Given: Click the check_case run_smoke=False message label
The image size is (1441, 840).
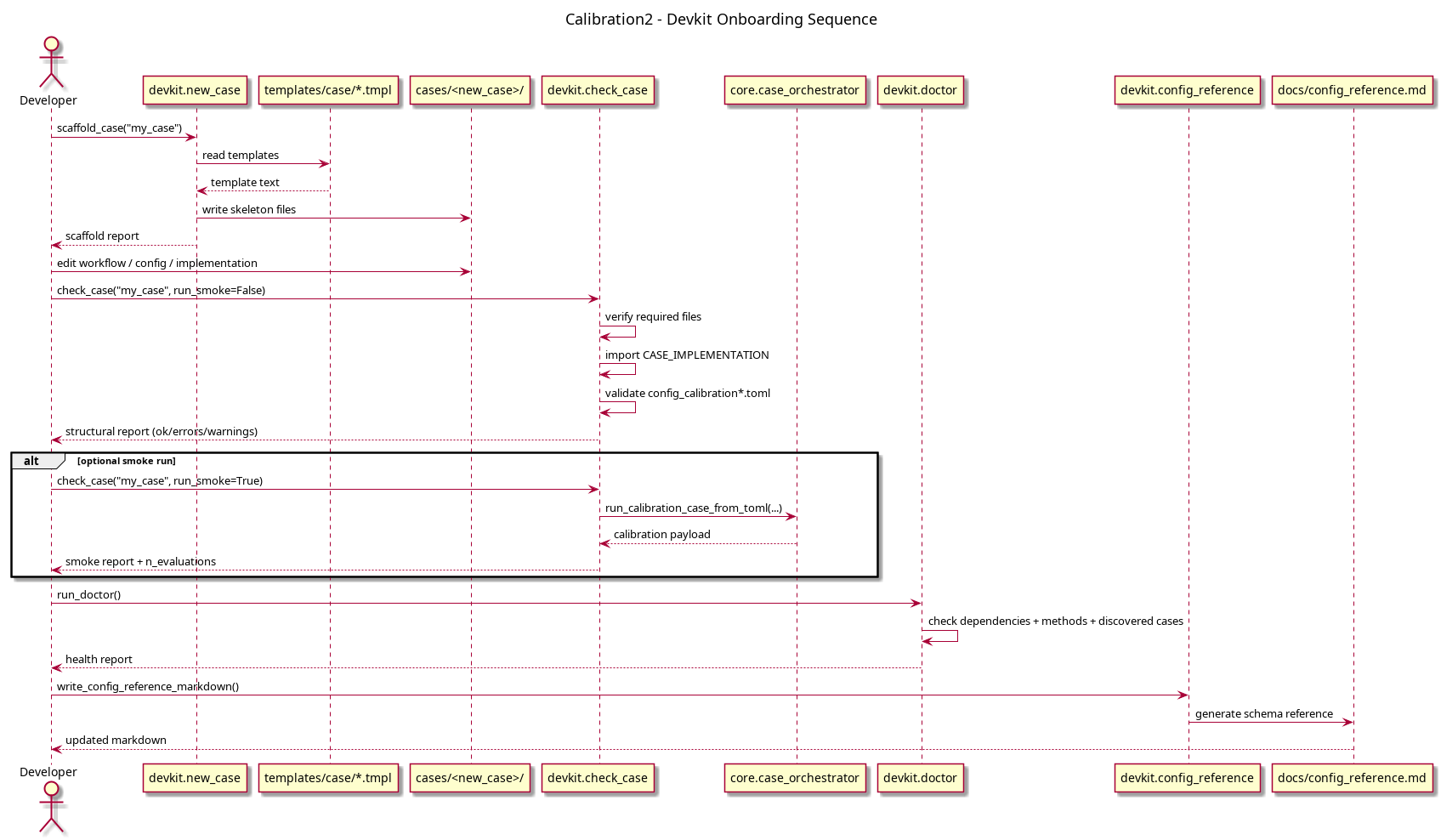Looking at the screenshot, I should (x=161, y=291).
